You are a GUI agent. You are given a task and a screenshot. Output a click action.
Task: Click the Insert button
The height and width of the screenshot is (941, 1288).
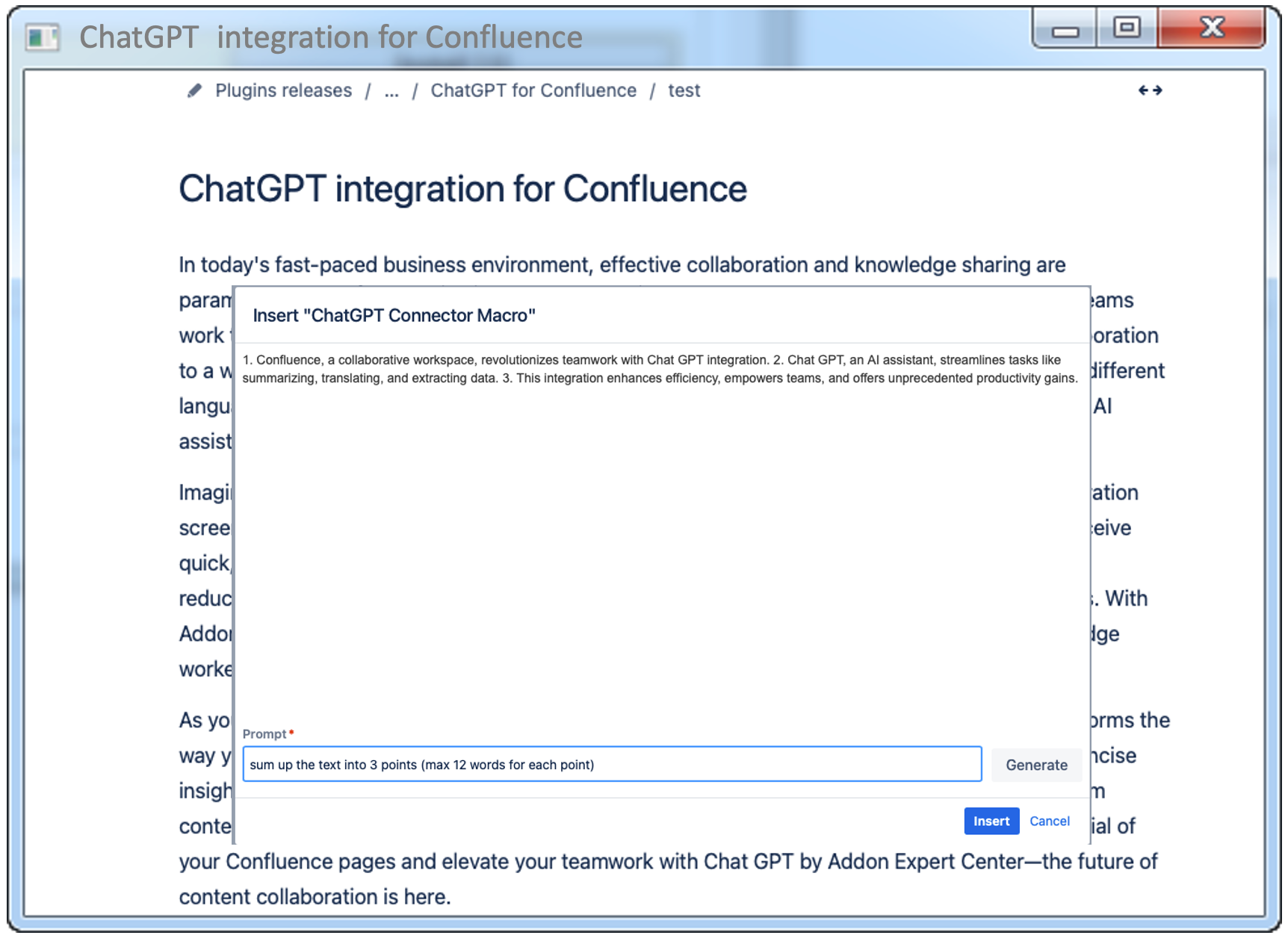(x=991, y=821)
